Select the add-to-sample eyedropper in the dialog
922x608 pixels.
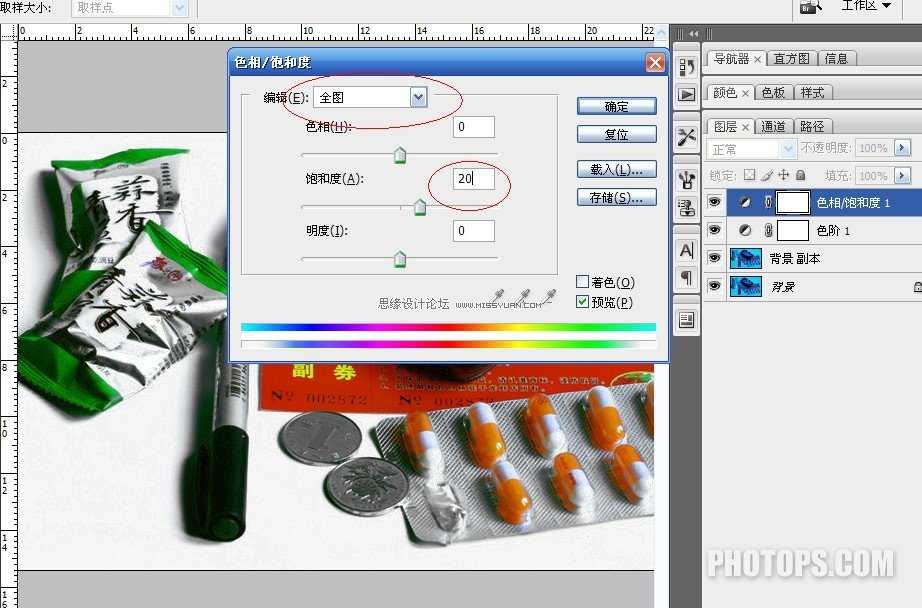click(x=523, y=296)
